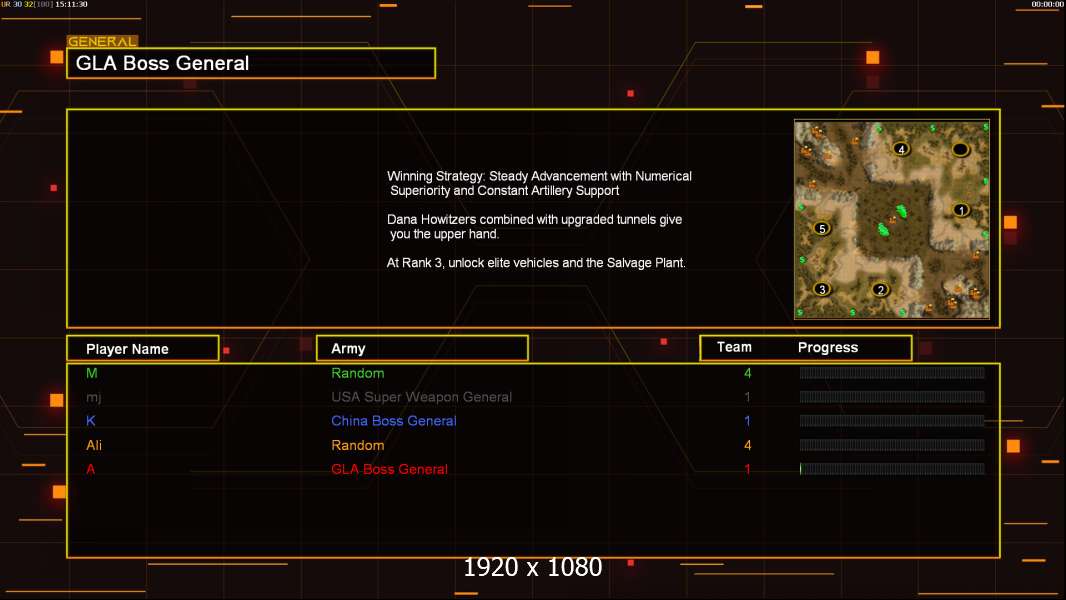Click team number 1 in K's row
Screen dimensions: 1066x600
(747, 421)
